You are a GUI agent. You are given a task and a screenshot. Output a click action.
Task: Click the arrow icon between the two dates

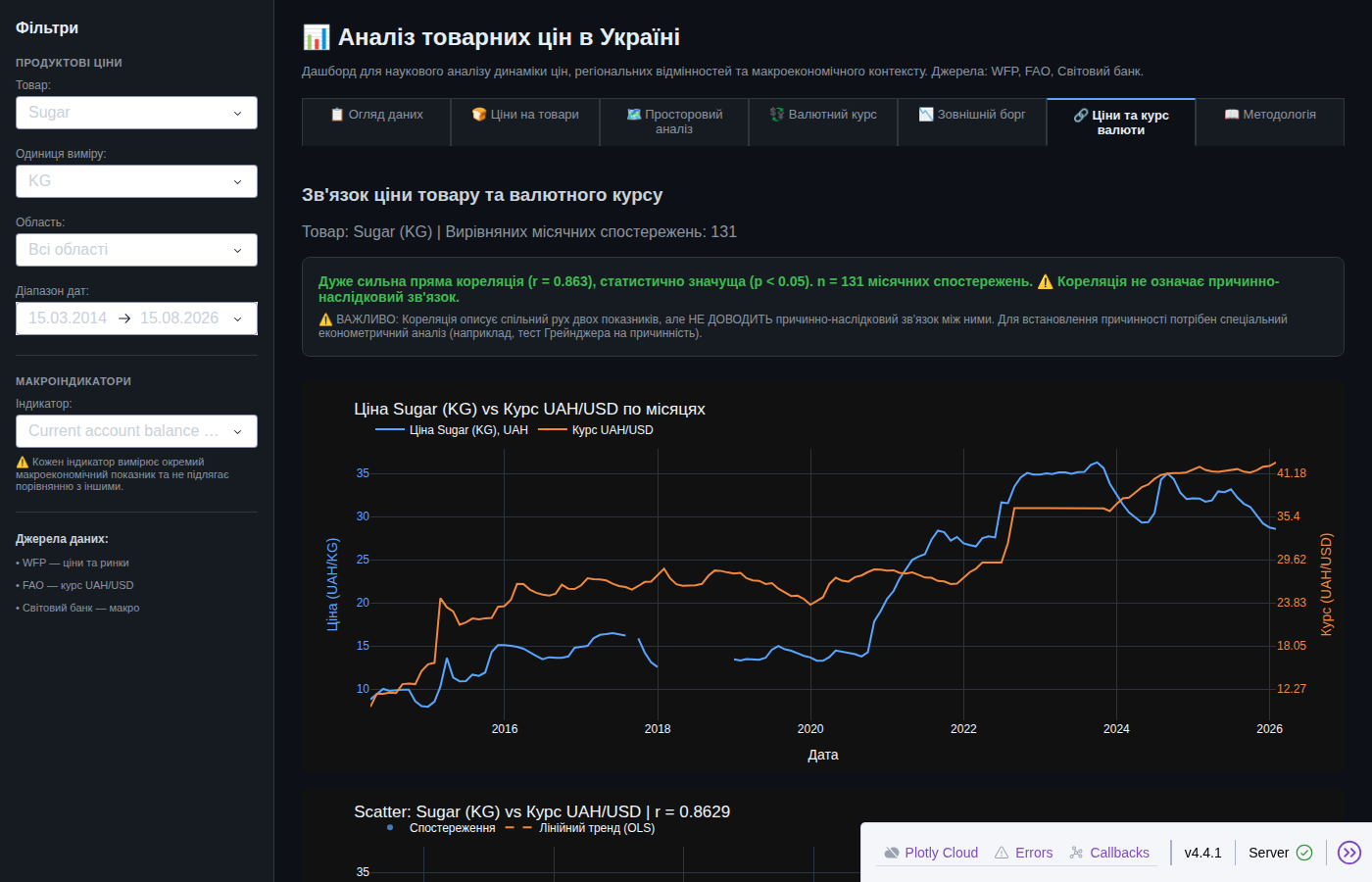point(124,318)
